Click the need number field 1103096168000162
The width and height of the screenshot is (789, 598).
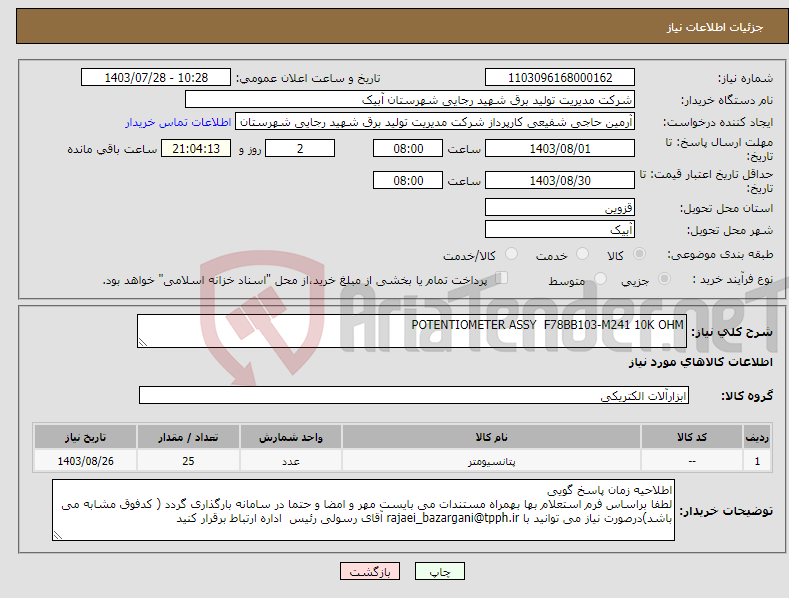560,78
